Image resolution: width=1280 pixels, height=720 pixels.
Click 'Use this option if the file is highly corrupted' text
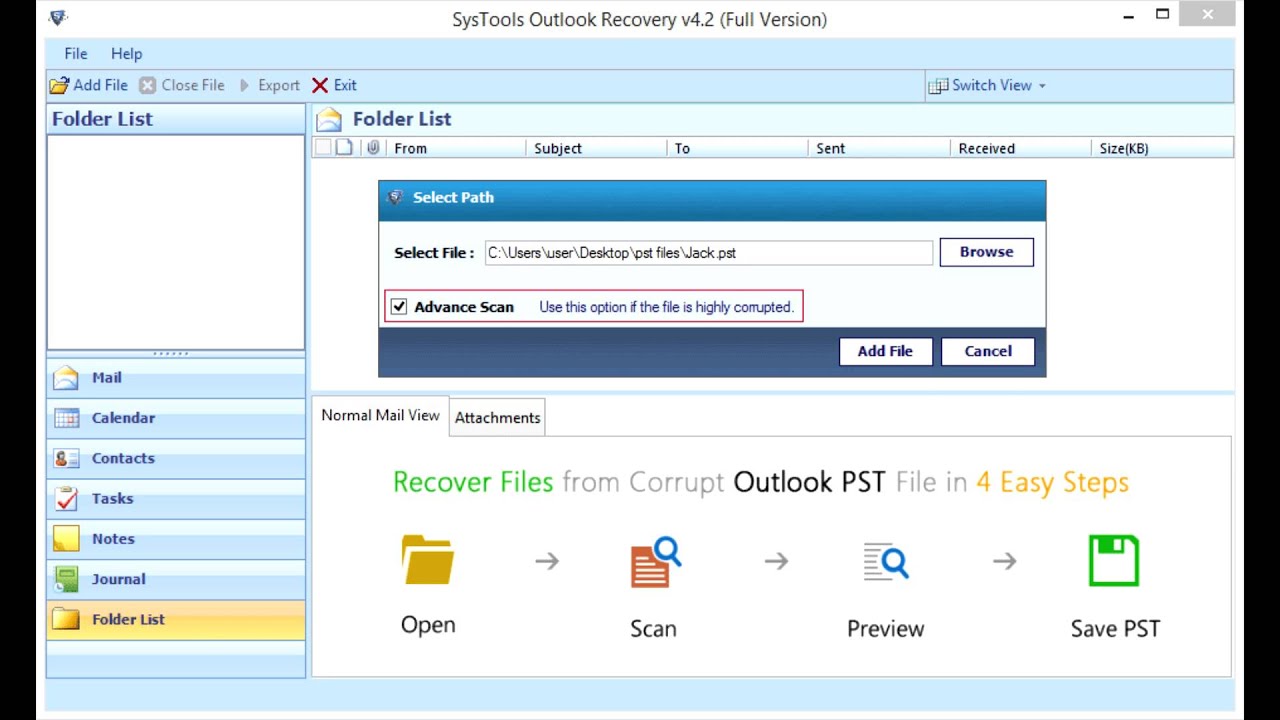pyautogui.click(x=666, y=307)
